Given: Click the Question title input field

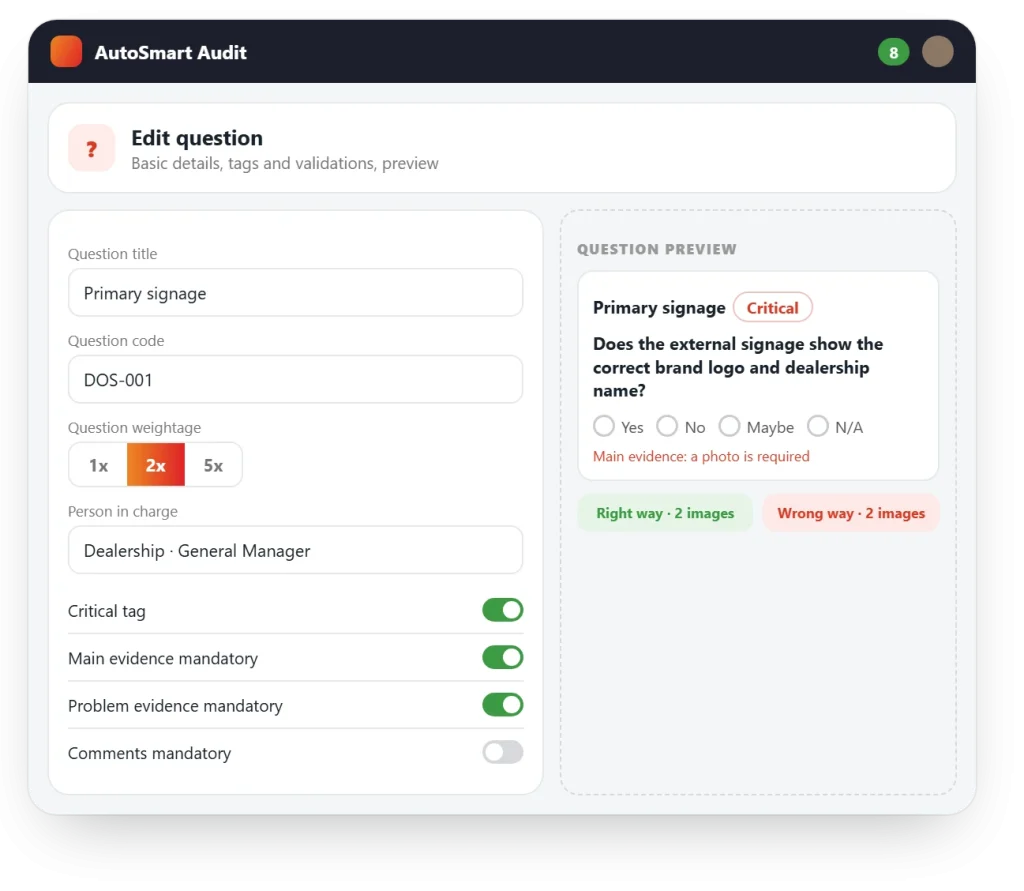Looking at the screenshot, I should point(295,293).
